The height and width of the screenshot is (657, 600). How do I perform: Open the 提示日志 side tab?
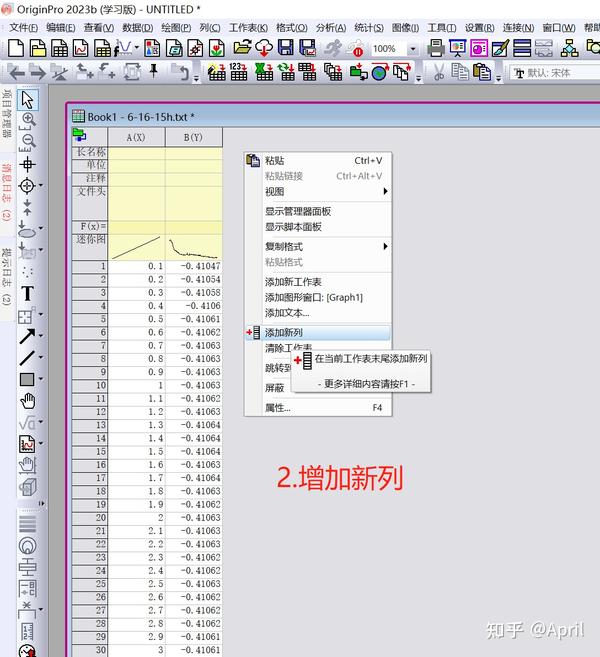[x=6, y=277]
